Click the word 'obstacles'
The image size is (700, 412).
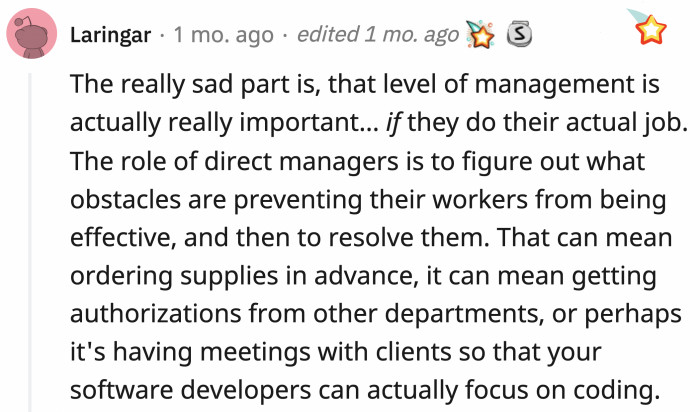click(125, 200)
